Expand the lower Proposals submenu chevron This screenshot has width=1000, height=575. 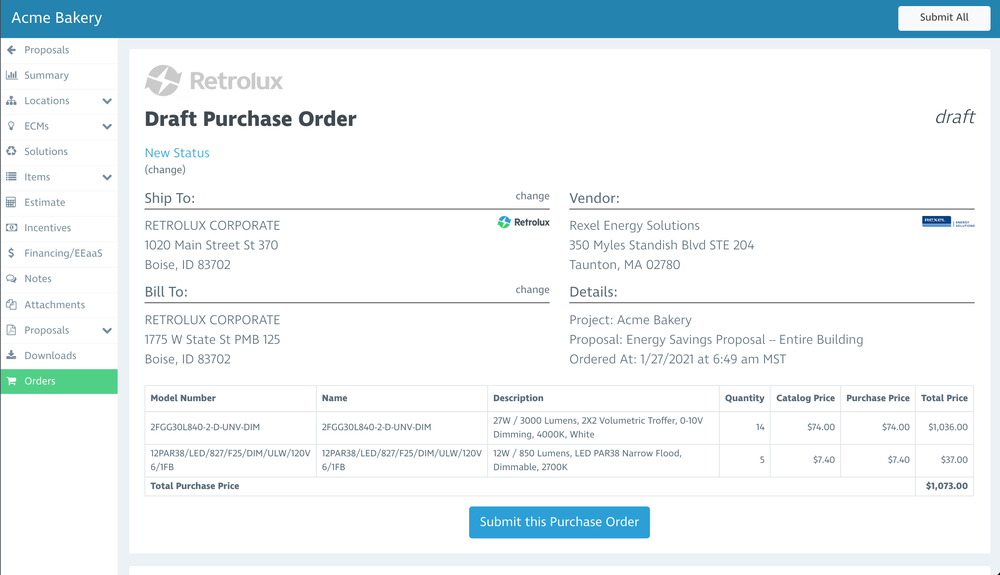(x=107, y=330)
